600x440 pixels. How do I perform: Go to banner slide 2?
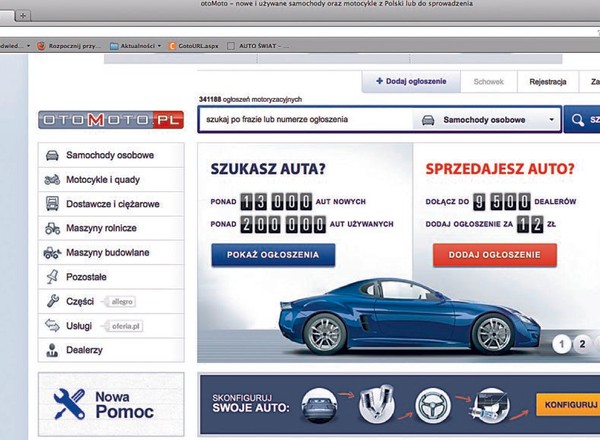582,344
